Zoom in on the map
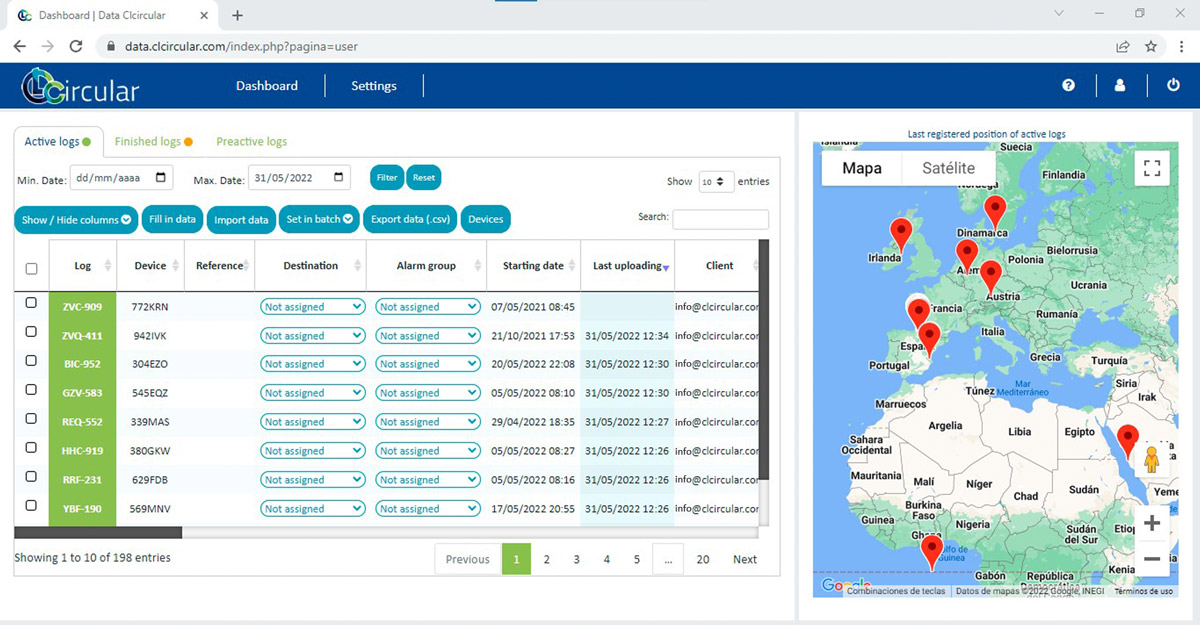 1151,521
